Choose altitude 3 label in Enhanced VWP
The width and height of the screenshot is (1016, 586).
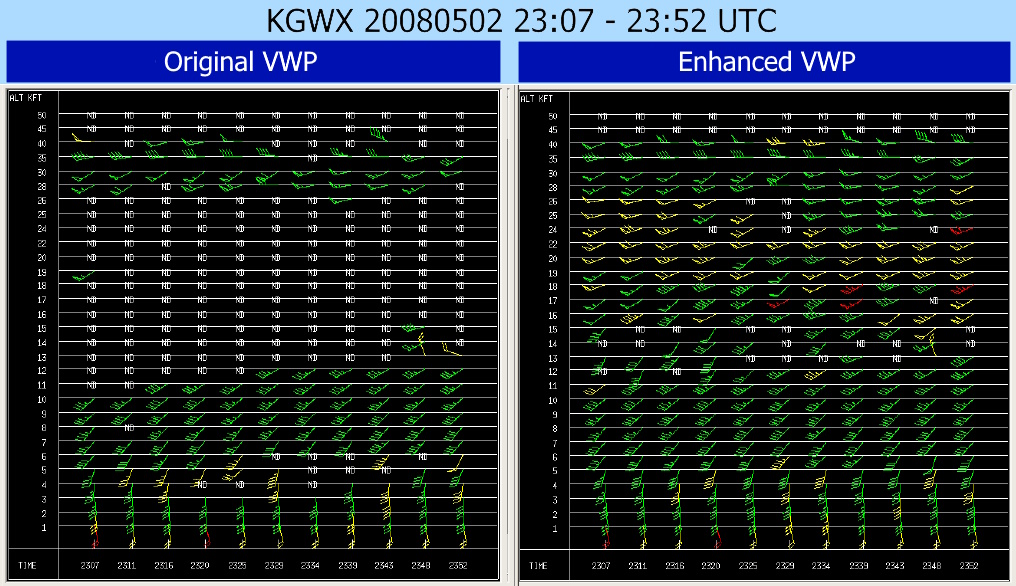[555, 500]
